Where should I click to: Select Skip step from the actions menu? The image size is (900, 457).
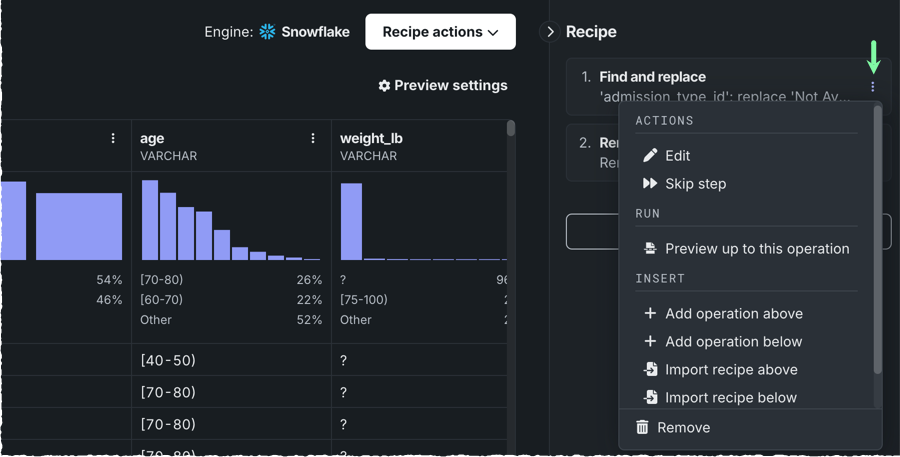pyautogui.click(x=695, y=184)
